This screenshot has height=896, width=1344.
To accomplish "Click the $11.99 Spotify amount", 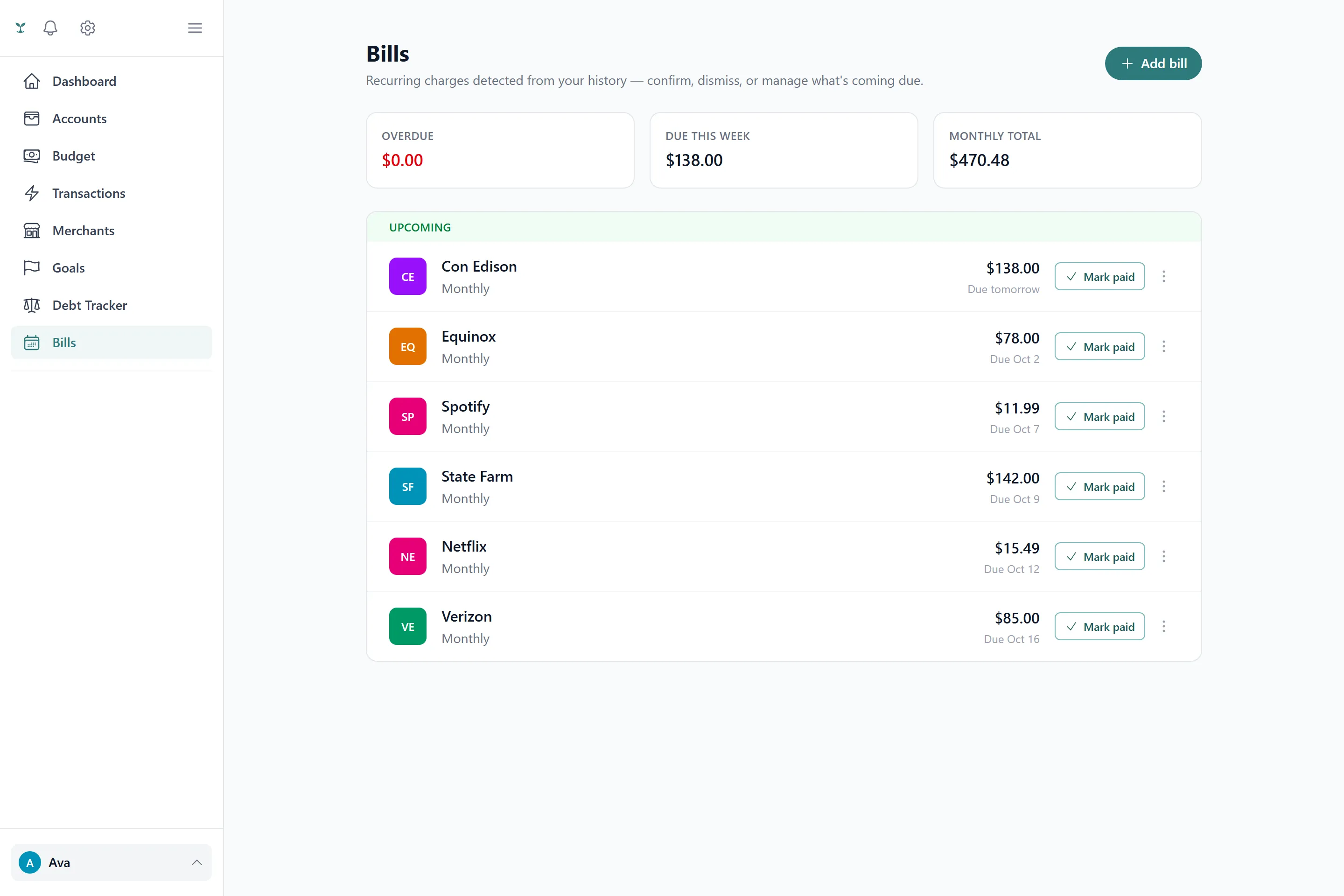I will (1016, 408).
